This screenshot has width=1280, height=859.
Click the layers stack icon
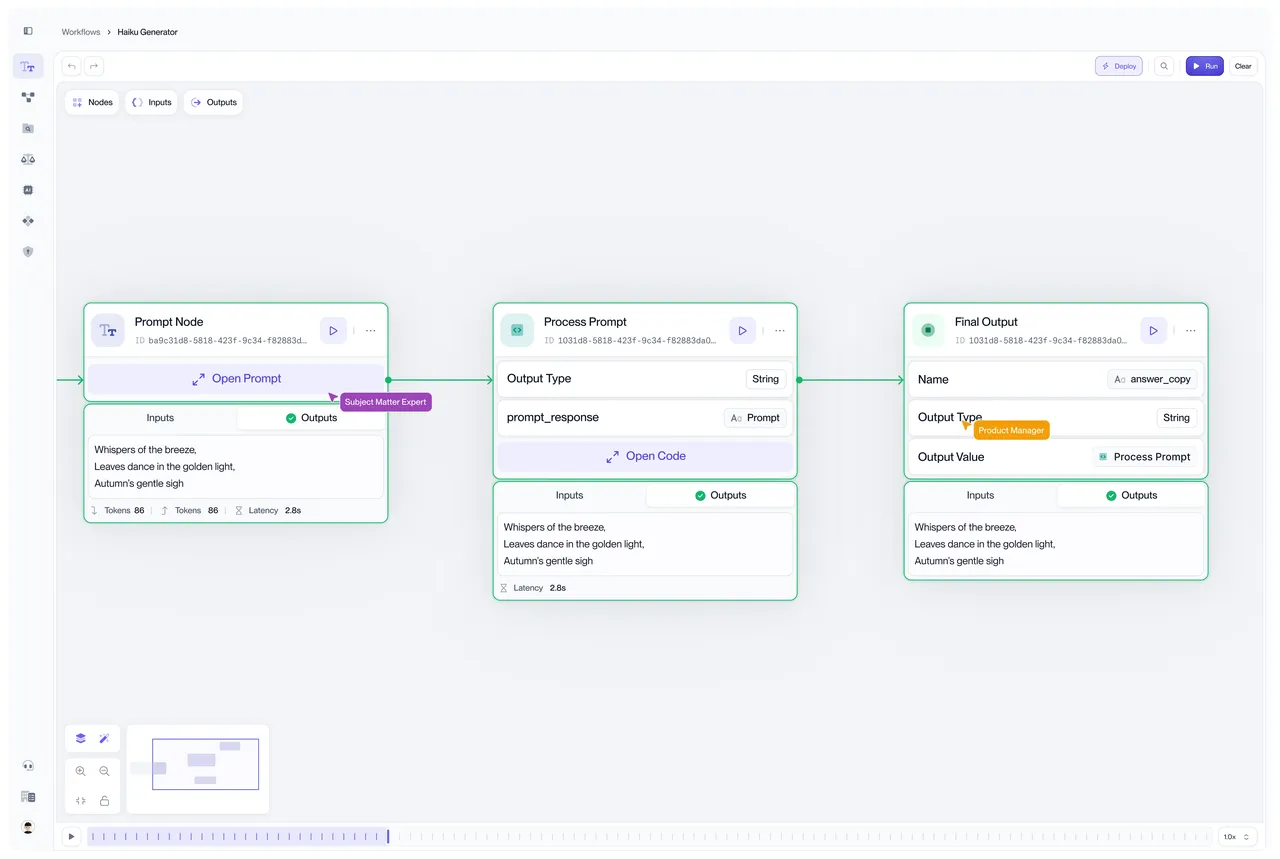[x=81, y=739]
